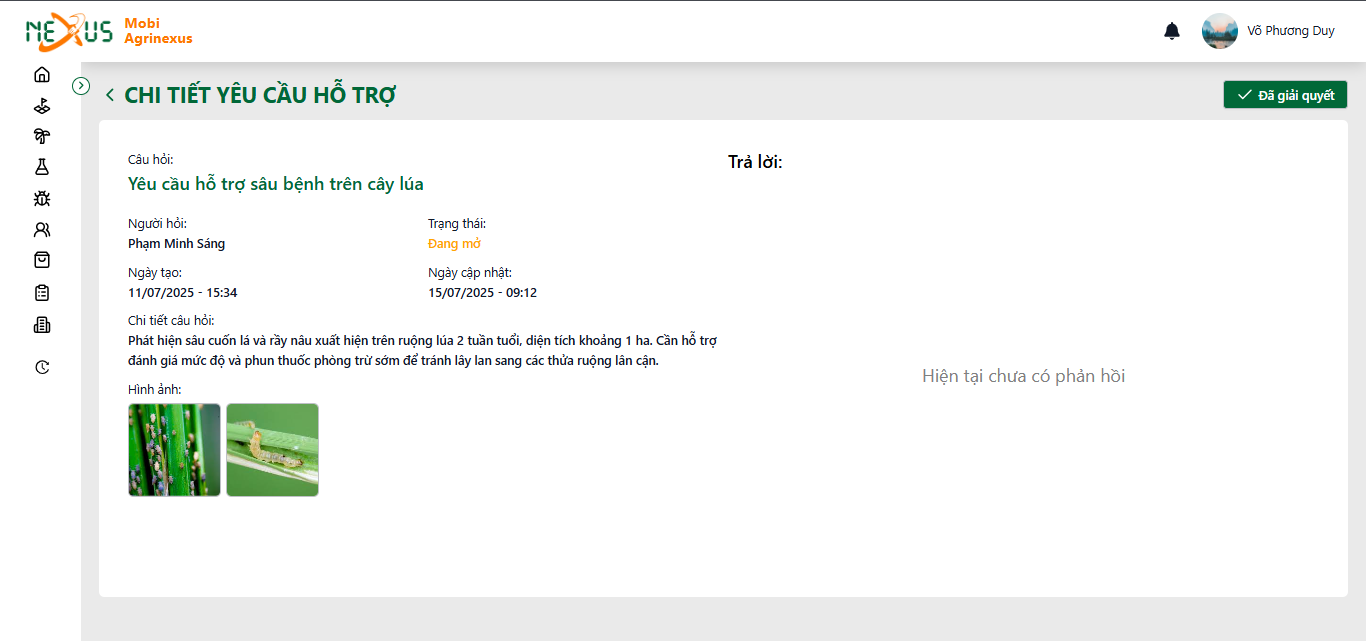View the leaf-roller caterpillar thumbnail
Viewport: 1366px width, 641px height.
point(272,450)
